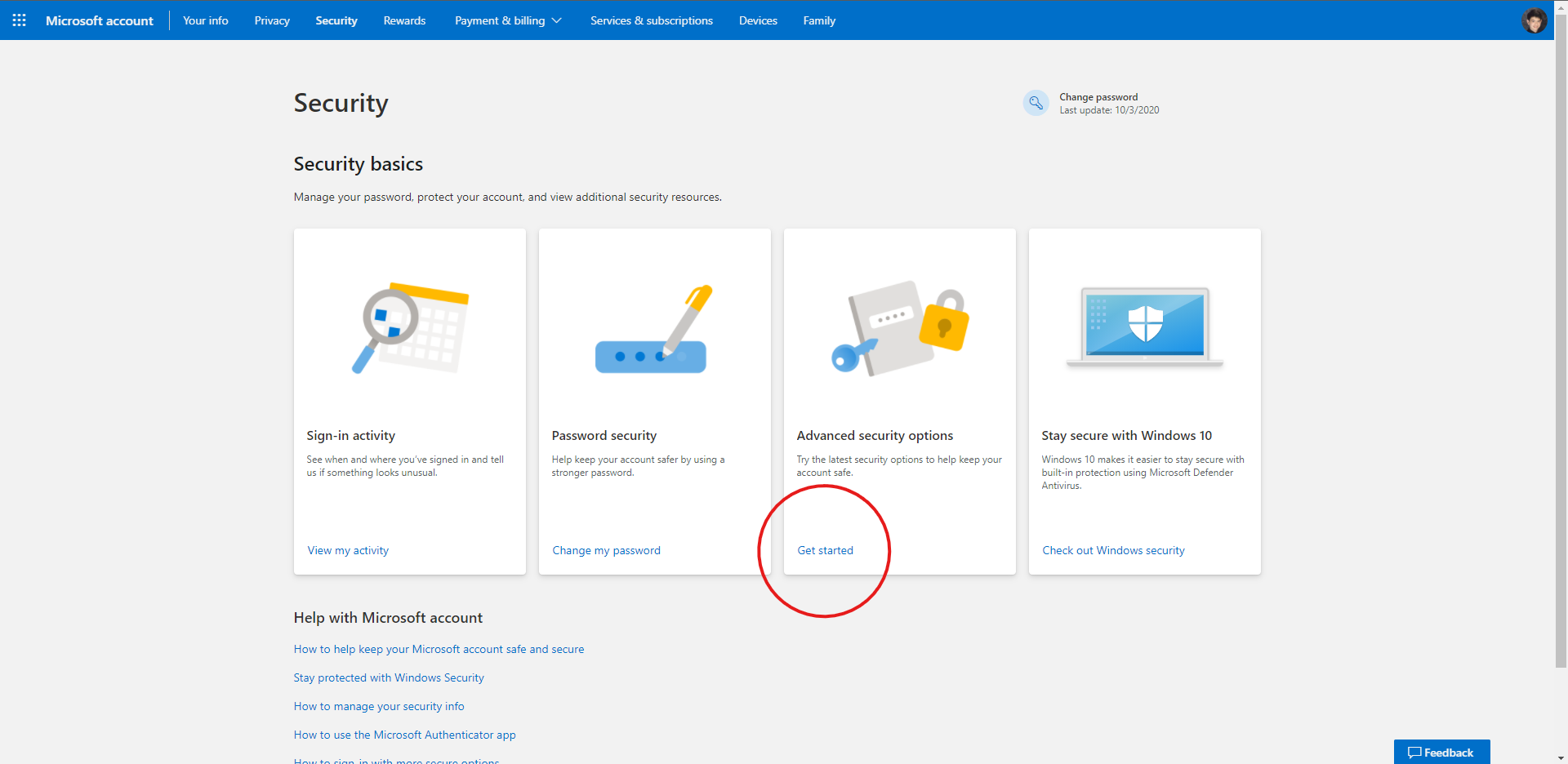Click the Password security illustration

653,329
